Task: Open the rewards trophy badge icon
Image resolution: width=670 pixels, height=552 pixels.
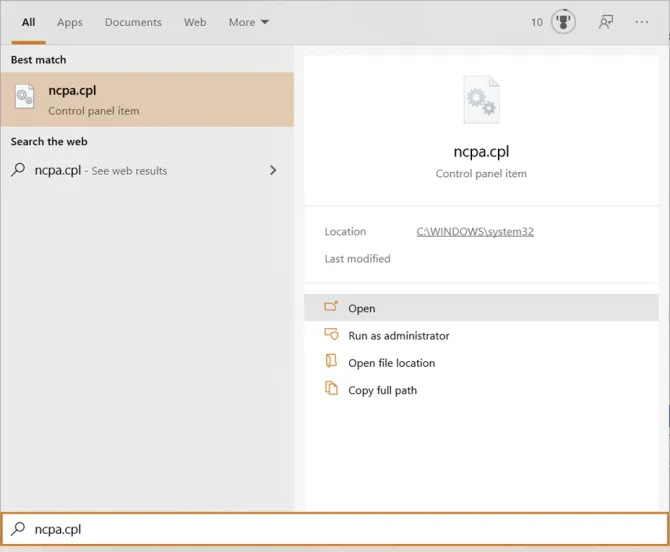Action: tap(563, 22)
